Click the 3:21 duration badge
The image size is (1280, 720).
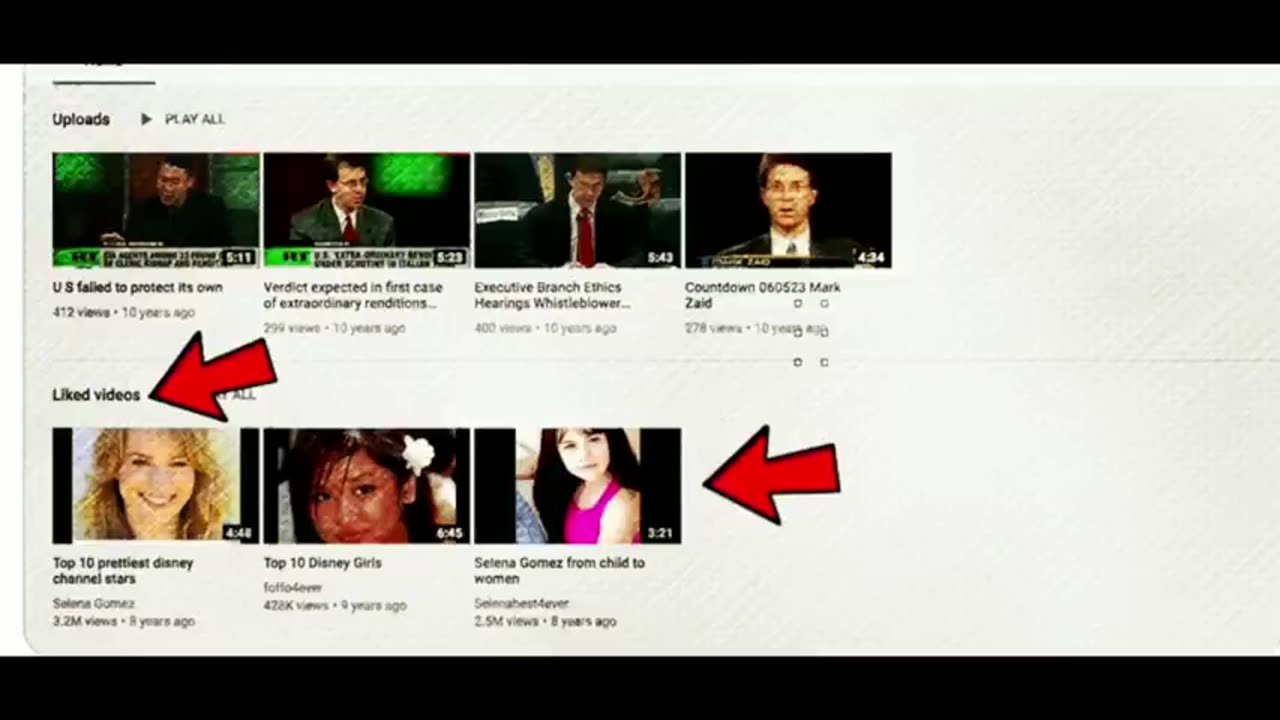tap(660, 534)
